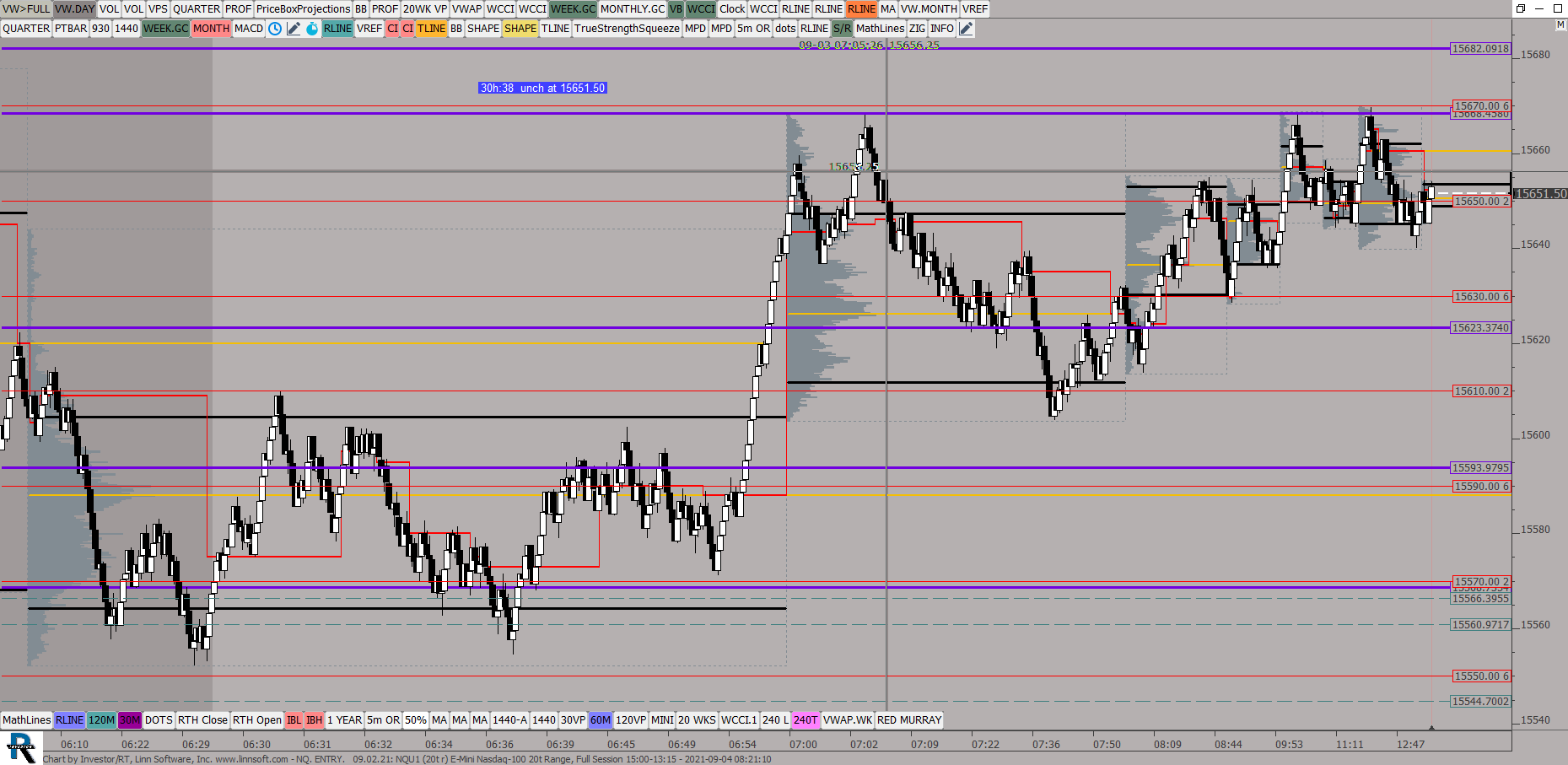Screen dimensions: 1568x765
Task: Click the current price 15651.50 marker
Action: pyautogui.click(x=1541, y=194)
